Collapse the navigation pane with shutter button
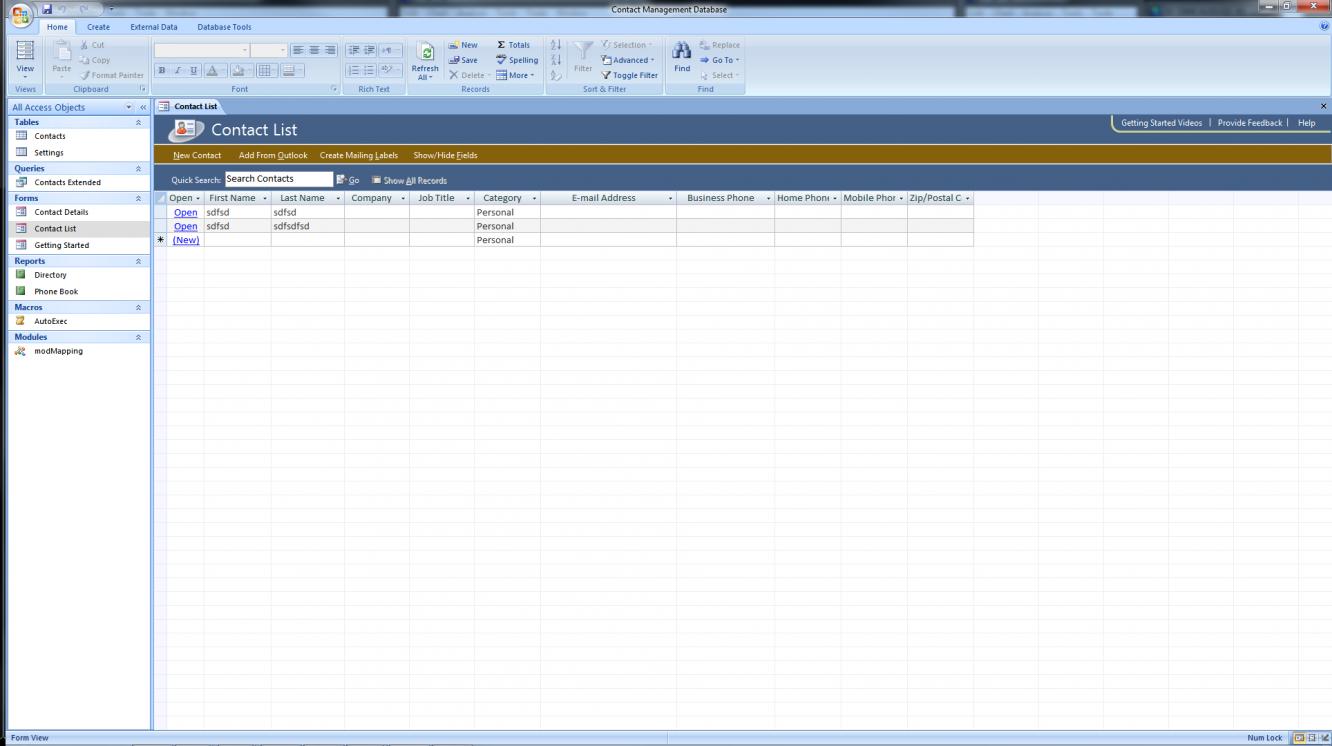The width and height of the screenshot is (1332, 746). click(x=142, y=107)
